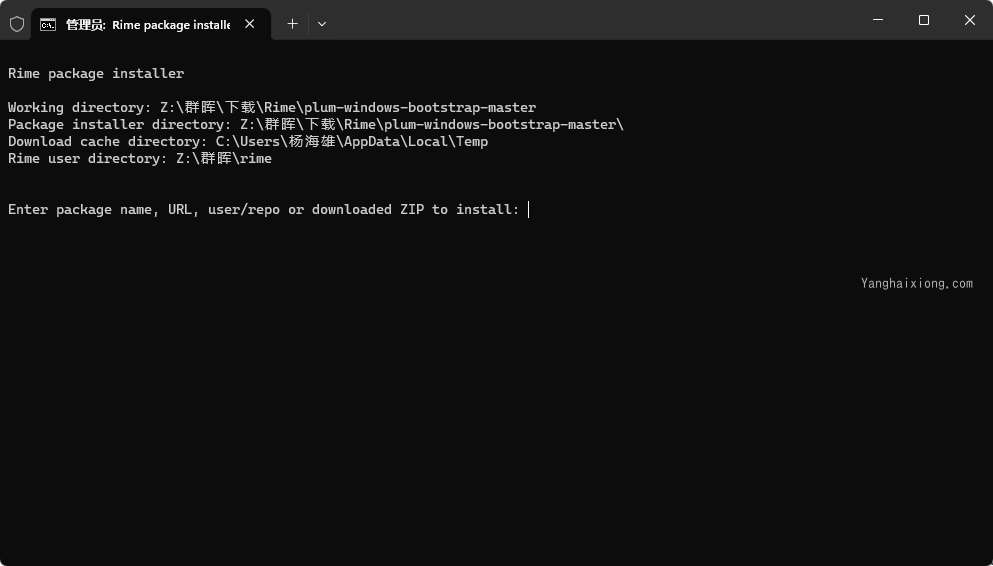
Task: Open a new terminal tab with plus
Action: [x=292, y=24]
